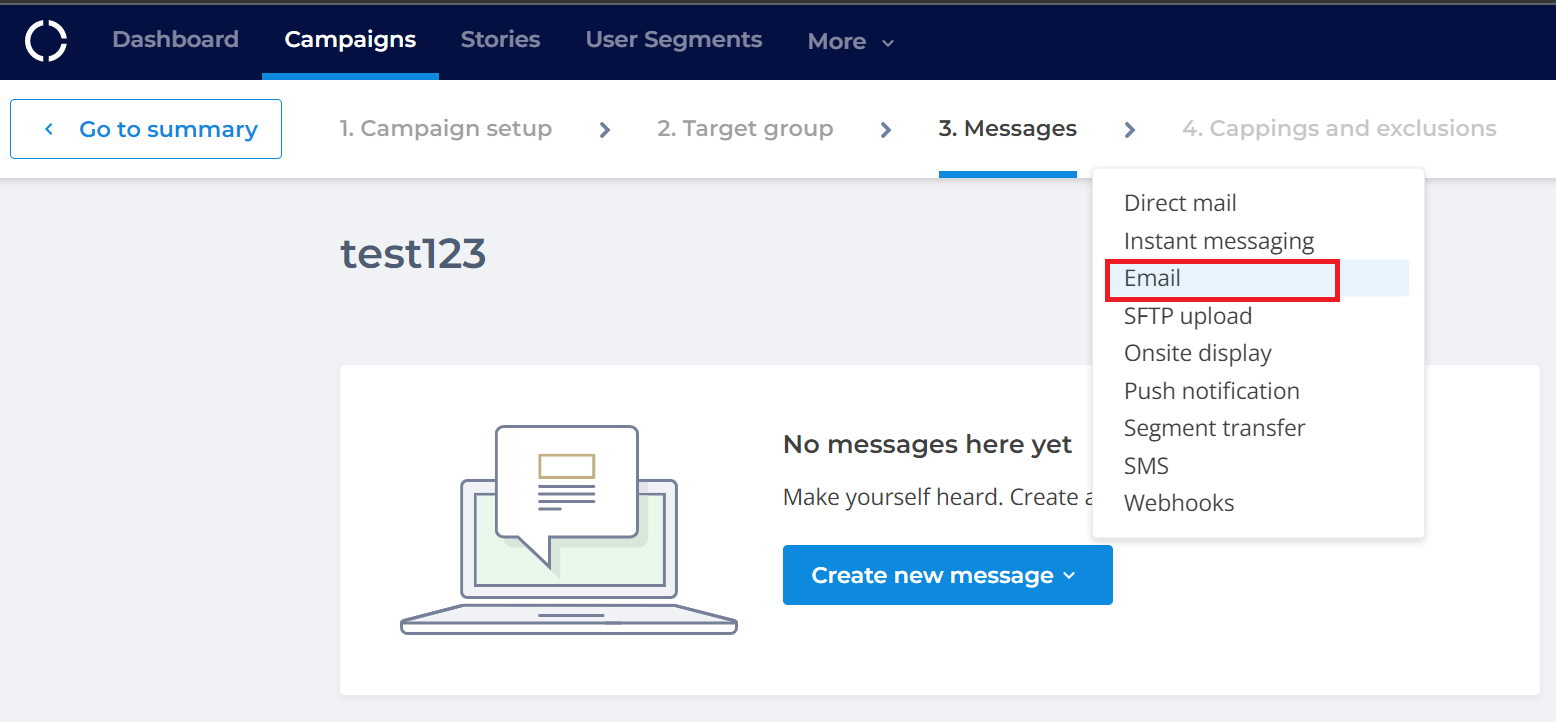The height and width of the screenshot is (722, 1556).
Task: Switch to the Campaigns tab
Action: tap(350, 40)
